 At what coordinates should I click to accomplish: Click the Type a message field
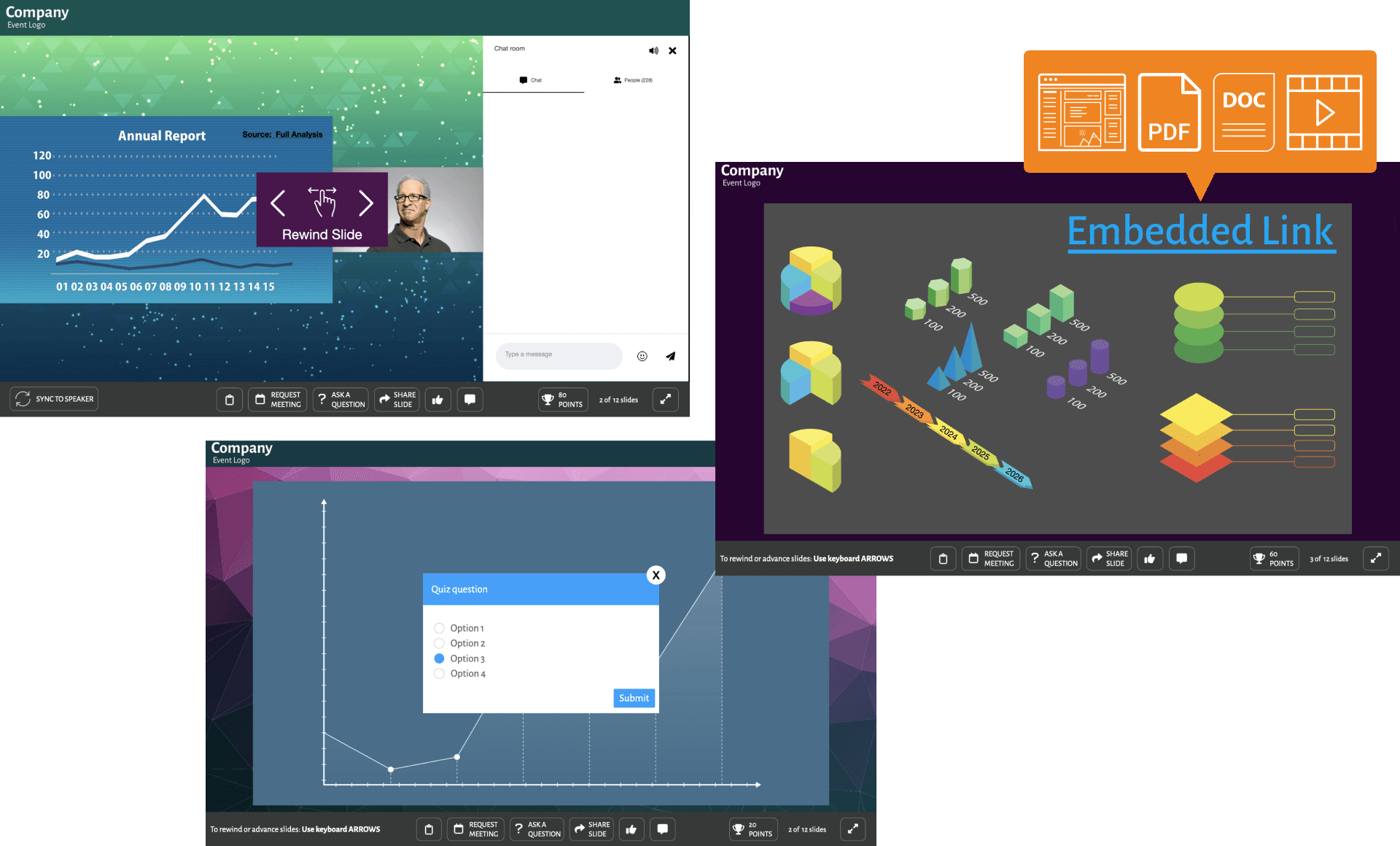559,355
